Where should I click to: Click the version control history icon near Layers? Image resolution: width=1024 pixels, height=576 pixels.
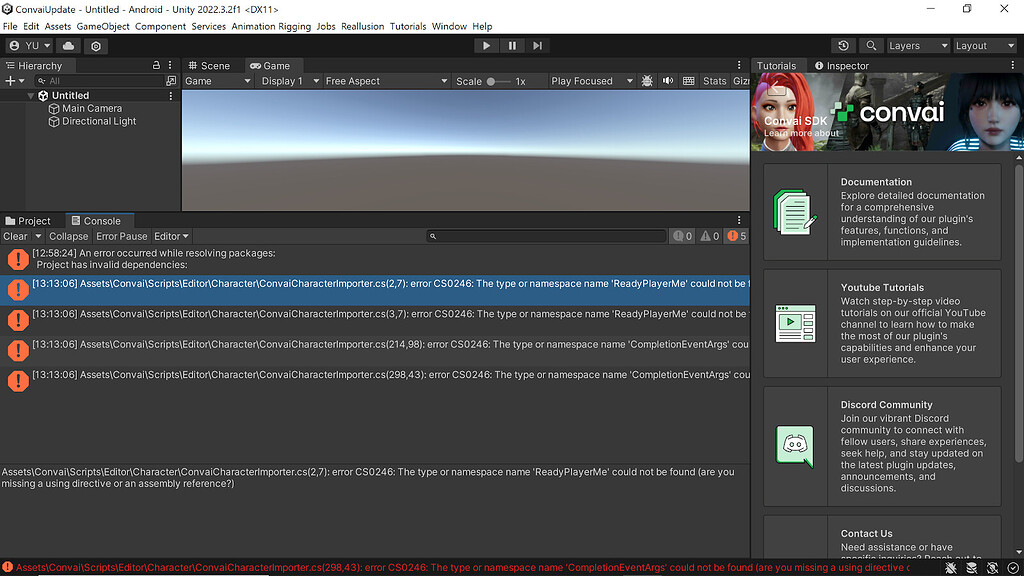point(843,45)
